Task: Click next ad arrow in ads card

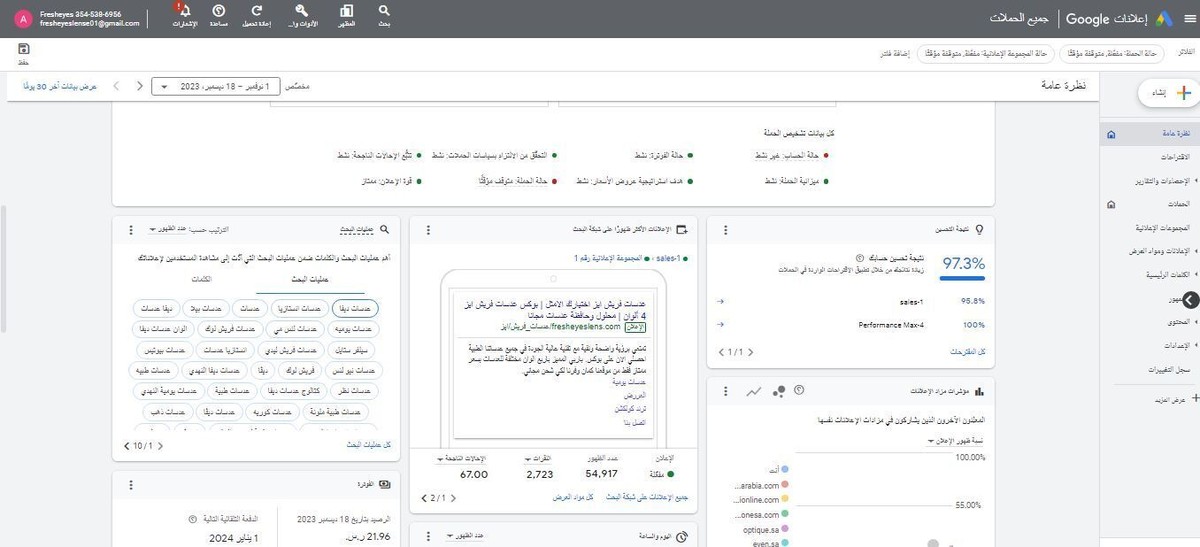Action: (424, 497)
